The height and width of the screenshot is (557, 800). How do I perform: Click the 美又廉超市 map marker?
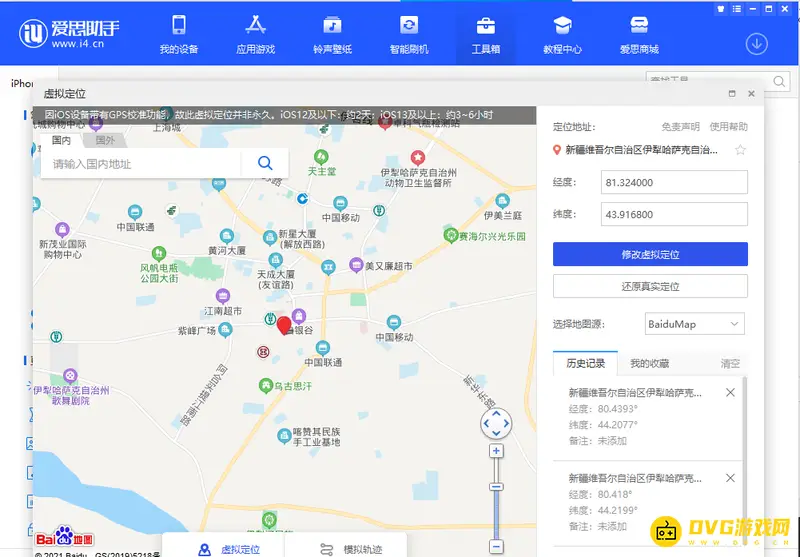[356, 265]
